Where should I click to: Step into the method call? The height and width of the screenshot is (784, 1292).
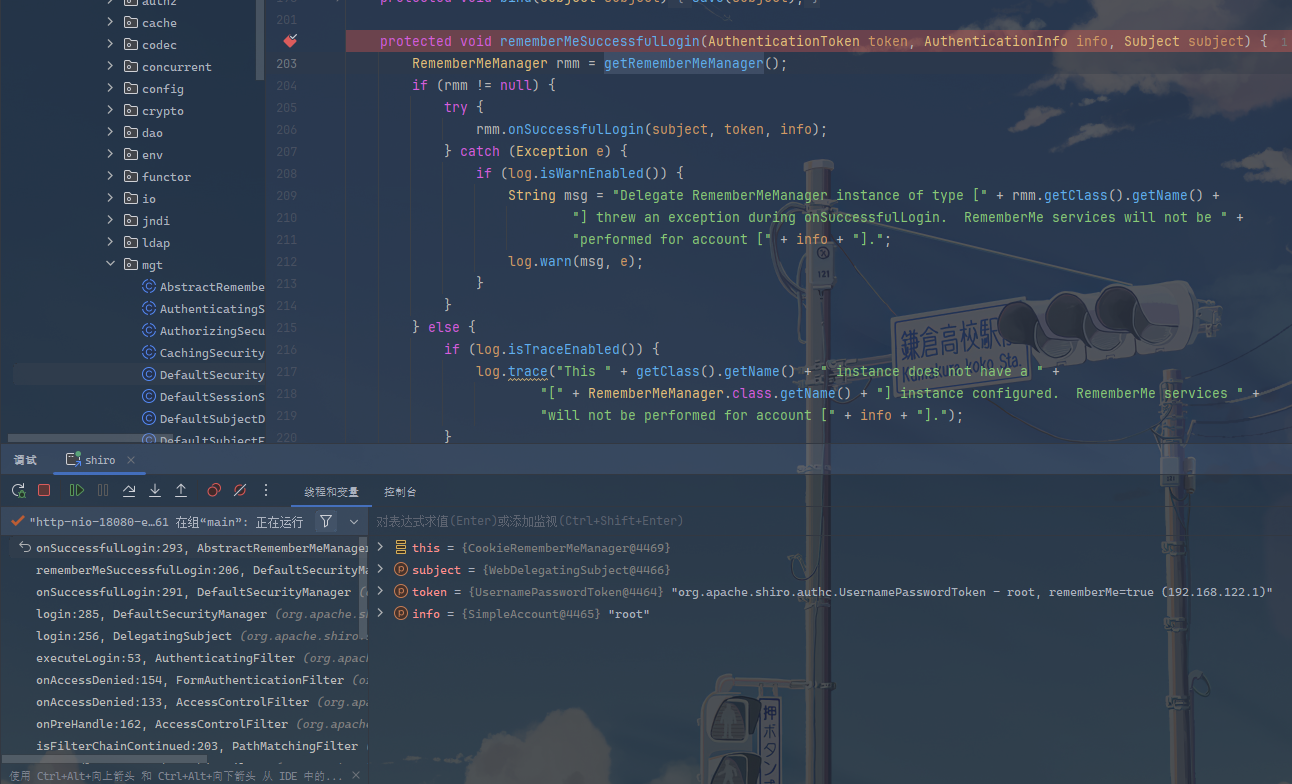pos(155,490)
